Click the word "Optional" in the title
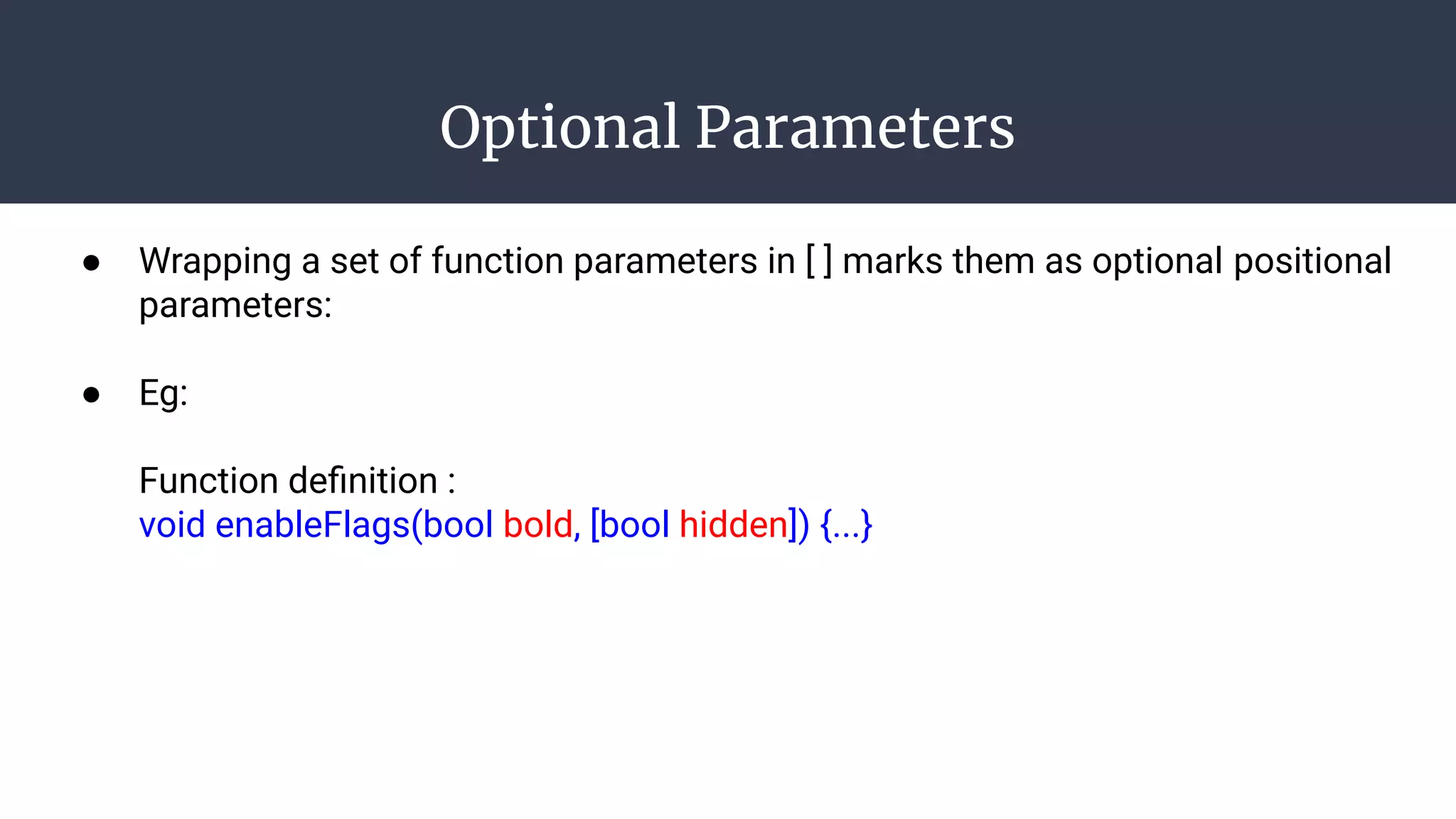The height and width of the screenshot is (819, 1456). point(560,128)
